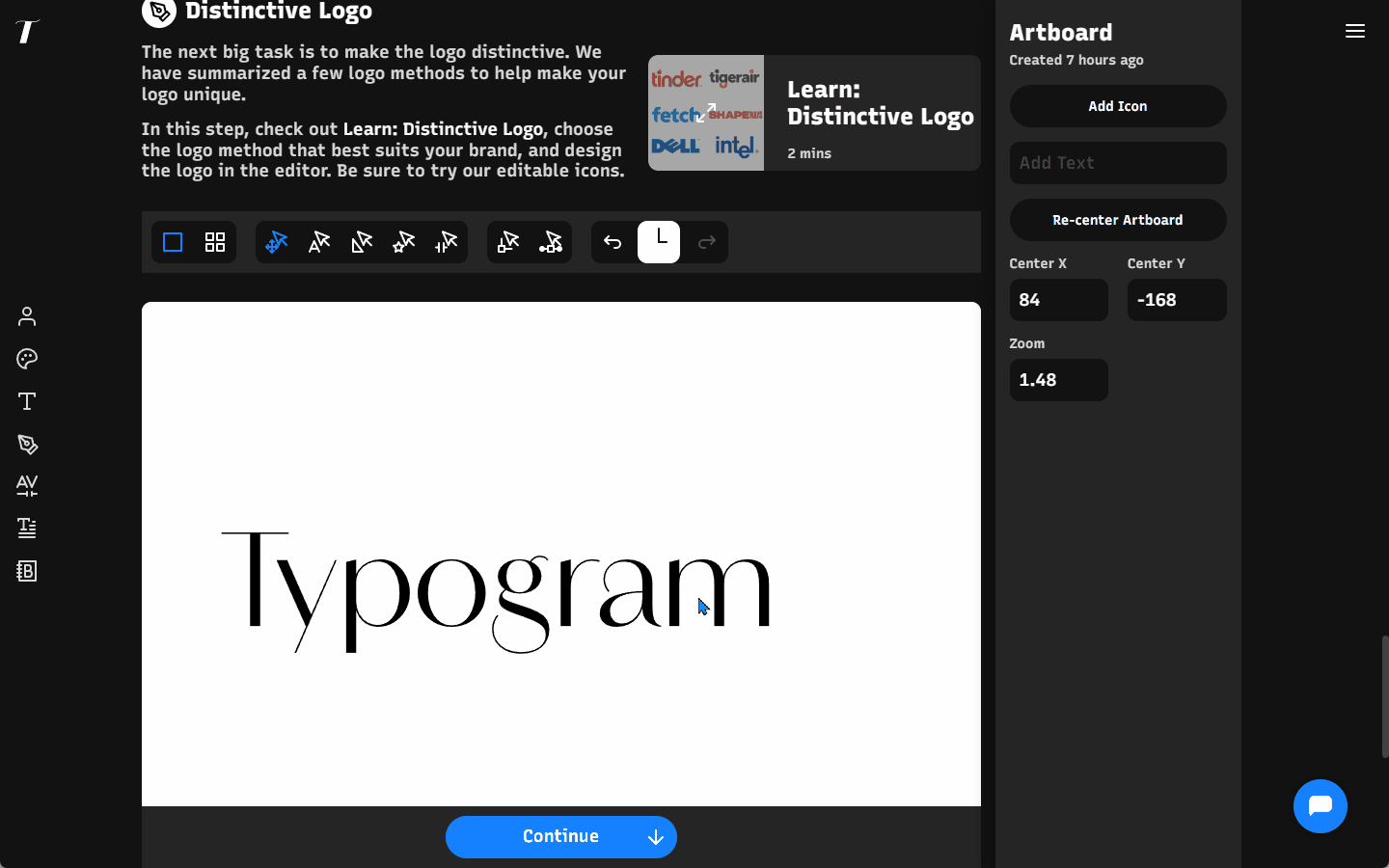1389x868 pixels.
Task: Edit the Center Y value
Action: [1177, 300]
